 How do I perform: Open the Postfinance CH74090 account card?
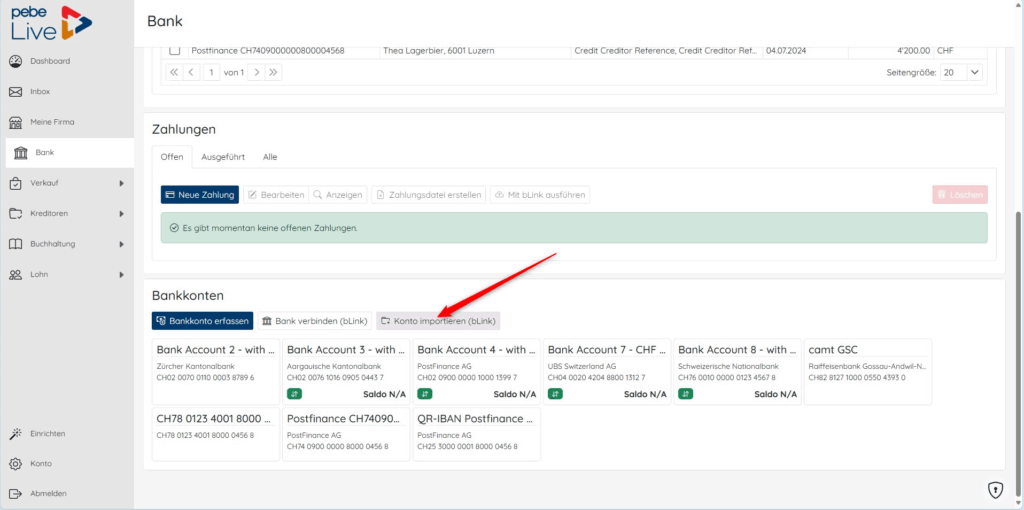pos(346,434)
